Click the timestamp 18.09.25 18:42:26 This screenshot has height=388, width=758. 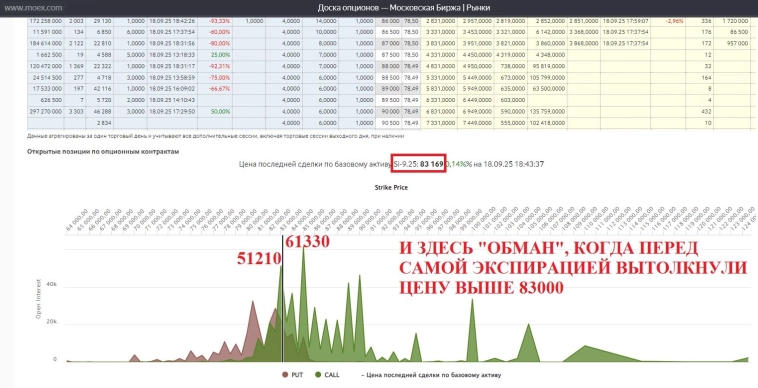point(172,21)
